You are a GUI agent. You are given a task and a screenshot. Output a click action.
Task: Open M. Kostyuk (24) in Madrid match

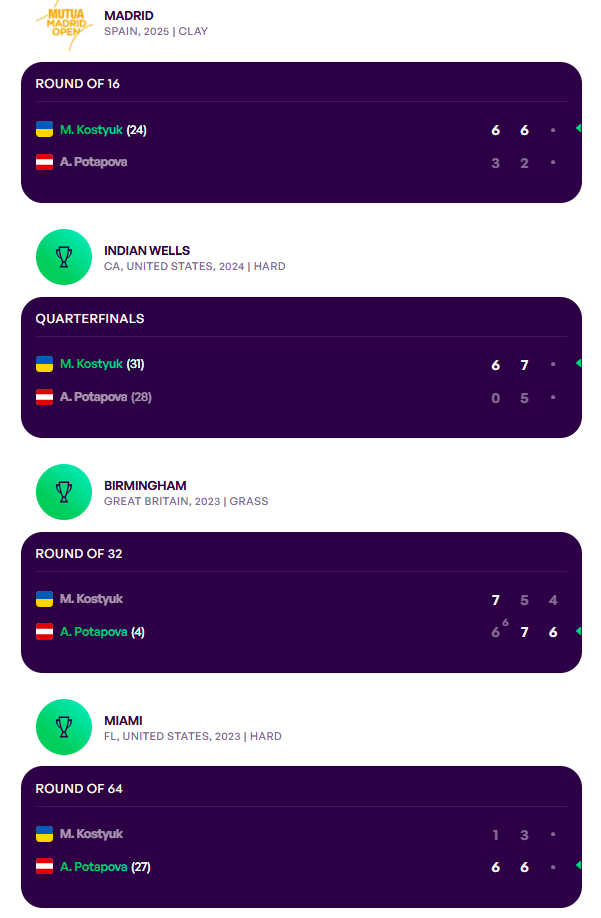point(103,130)
